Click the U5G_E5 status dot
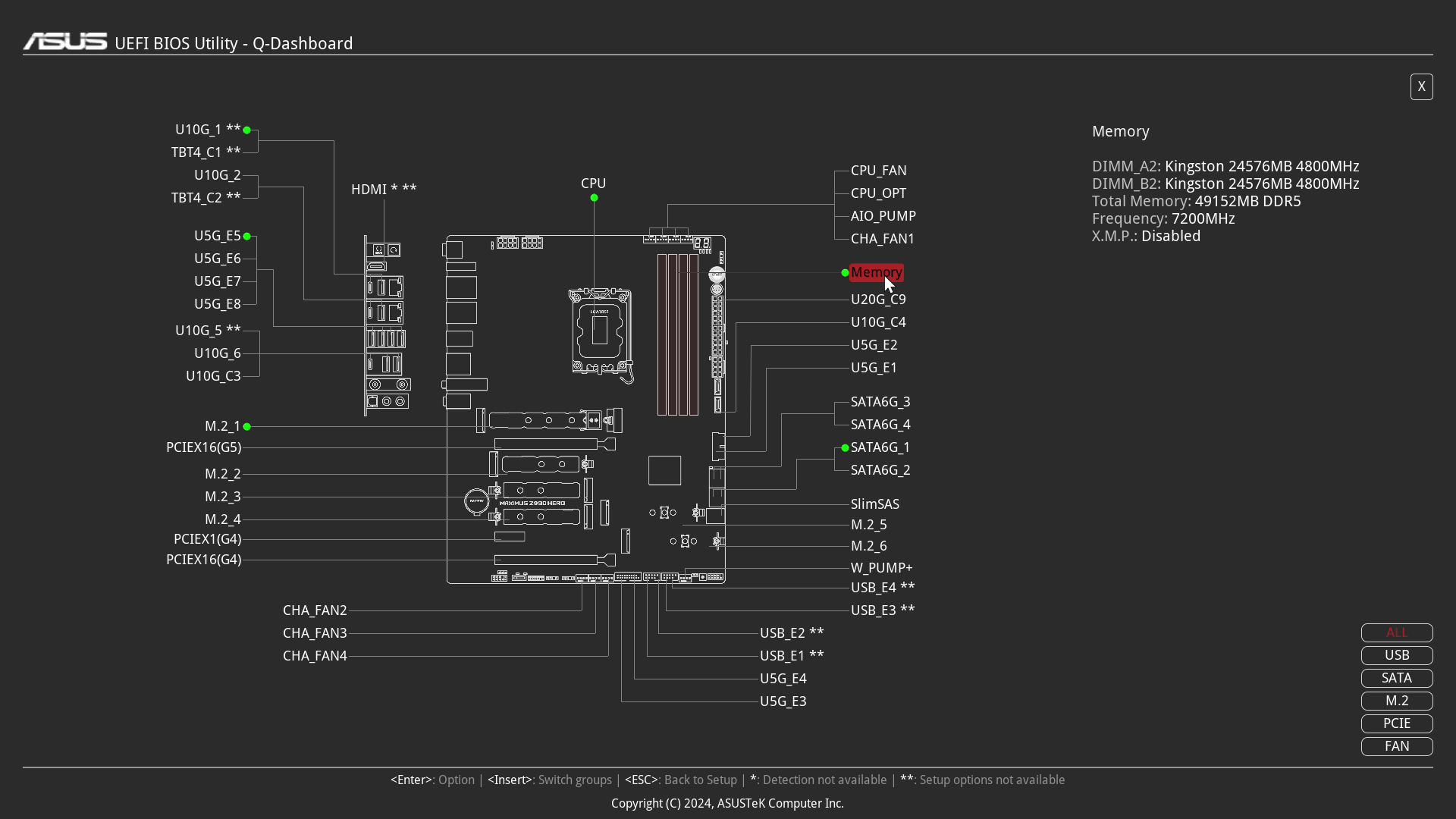Screen dimensions: 1456x819 [248, 237]
